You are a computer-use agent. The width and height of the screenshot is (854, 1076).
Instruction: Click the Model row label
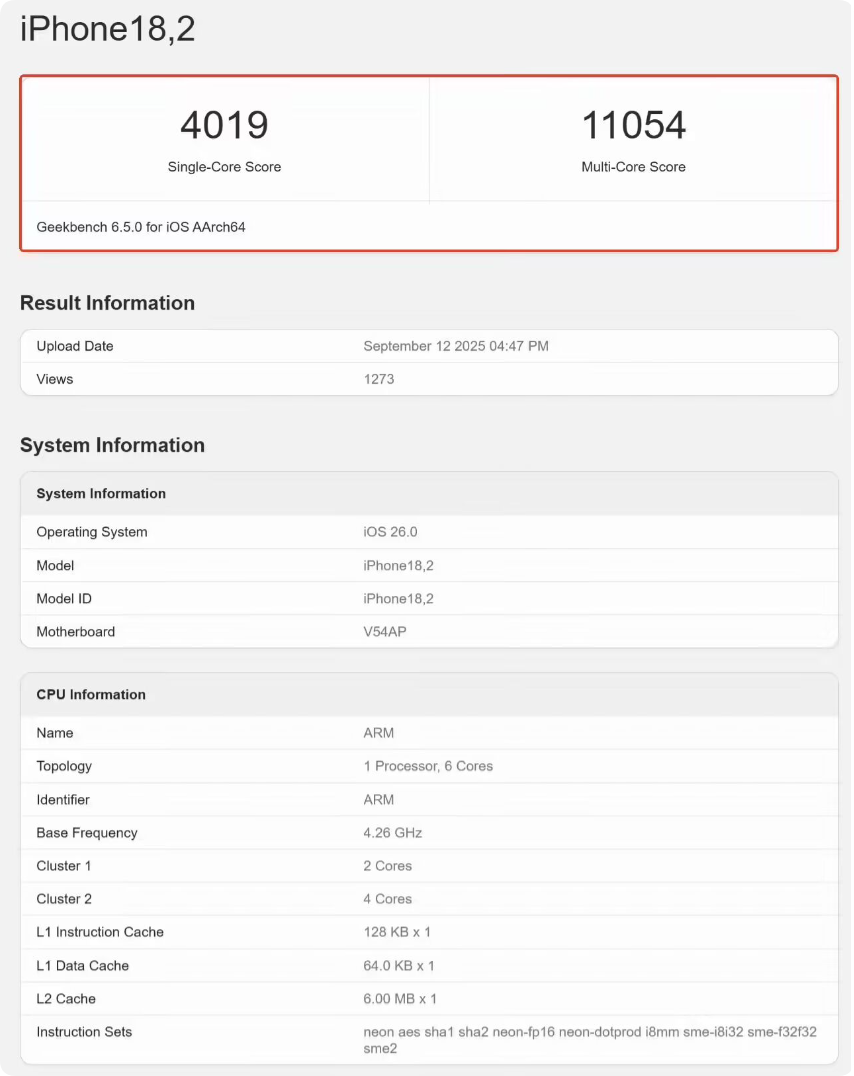pos(55,565)
